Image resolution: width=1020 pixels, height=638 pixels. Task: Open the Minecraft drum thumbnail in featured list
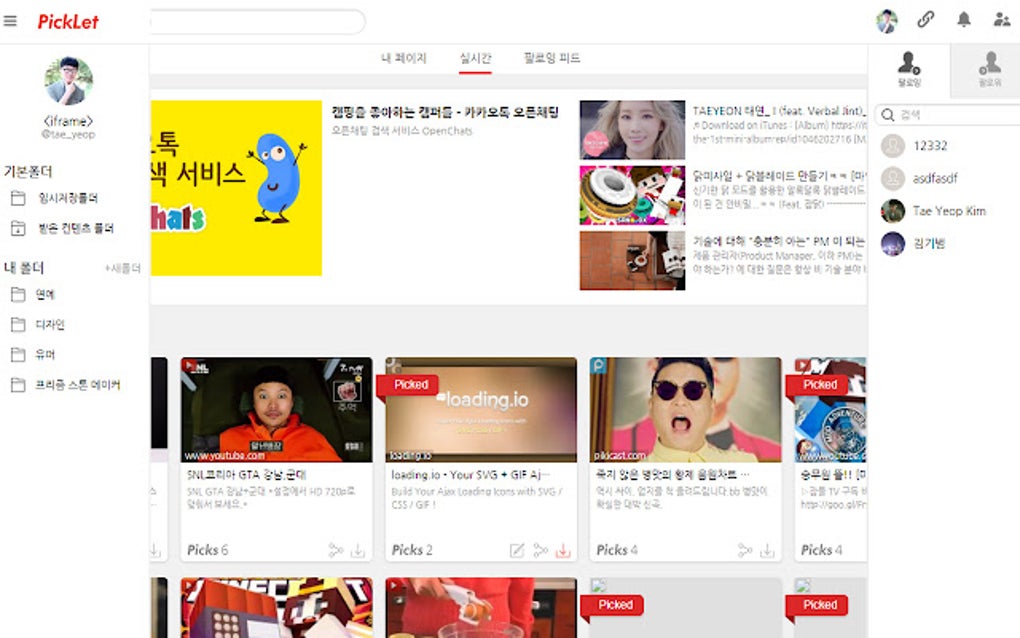click(x=632, y=195)
